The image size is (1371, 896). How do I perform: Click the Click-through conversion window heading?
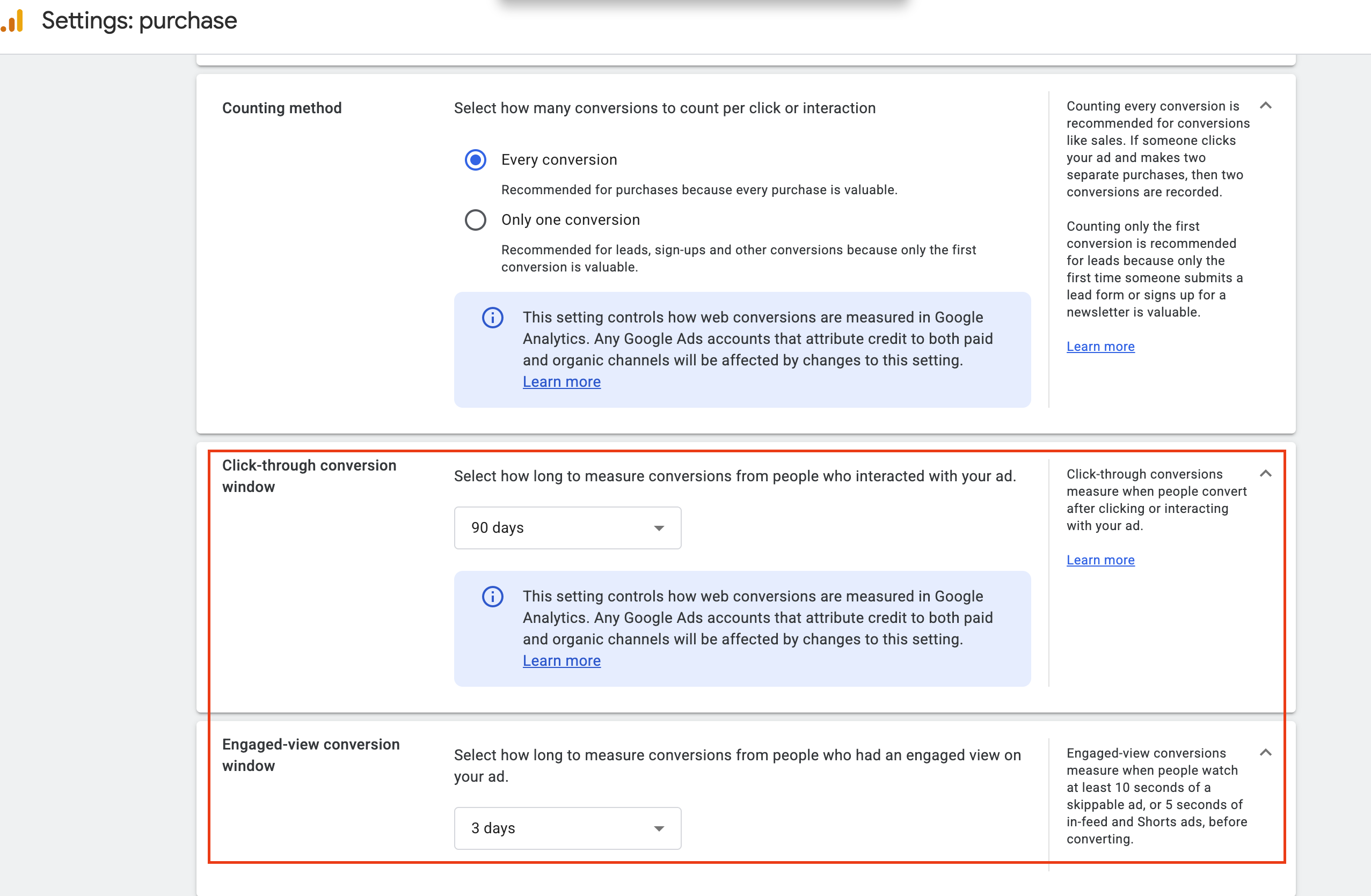(x=309, y=476)
